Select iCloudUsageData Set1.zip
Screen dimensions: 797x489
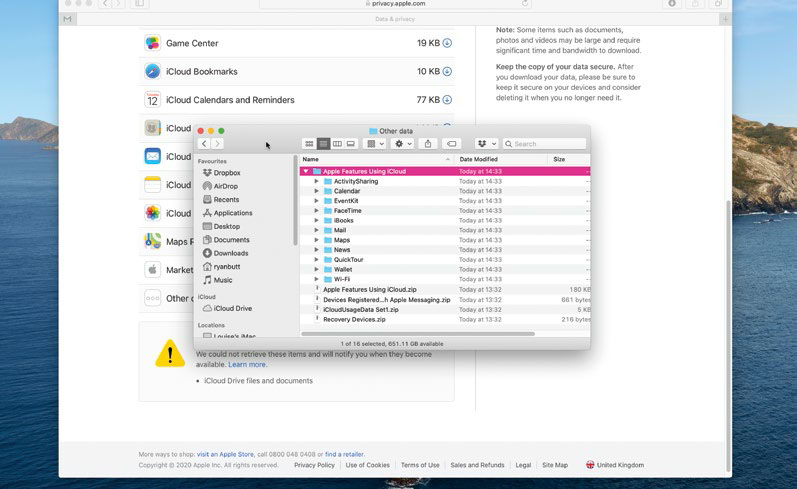445,310
